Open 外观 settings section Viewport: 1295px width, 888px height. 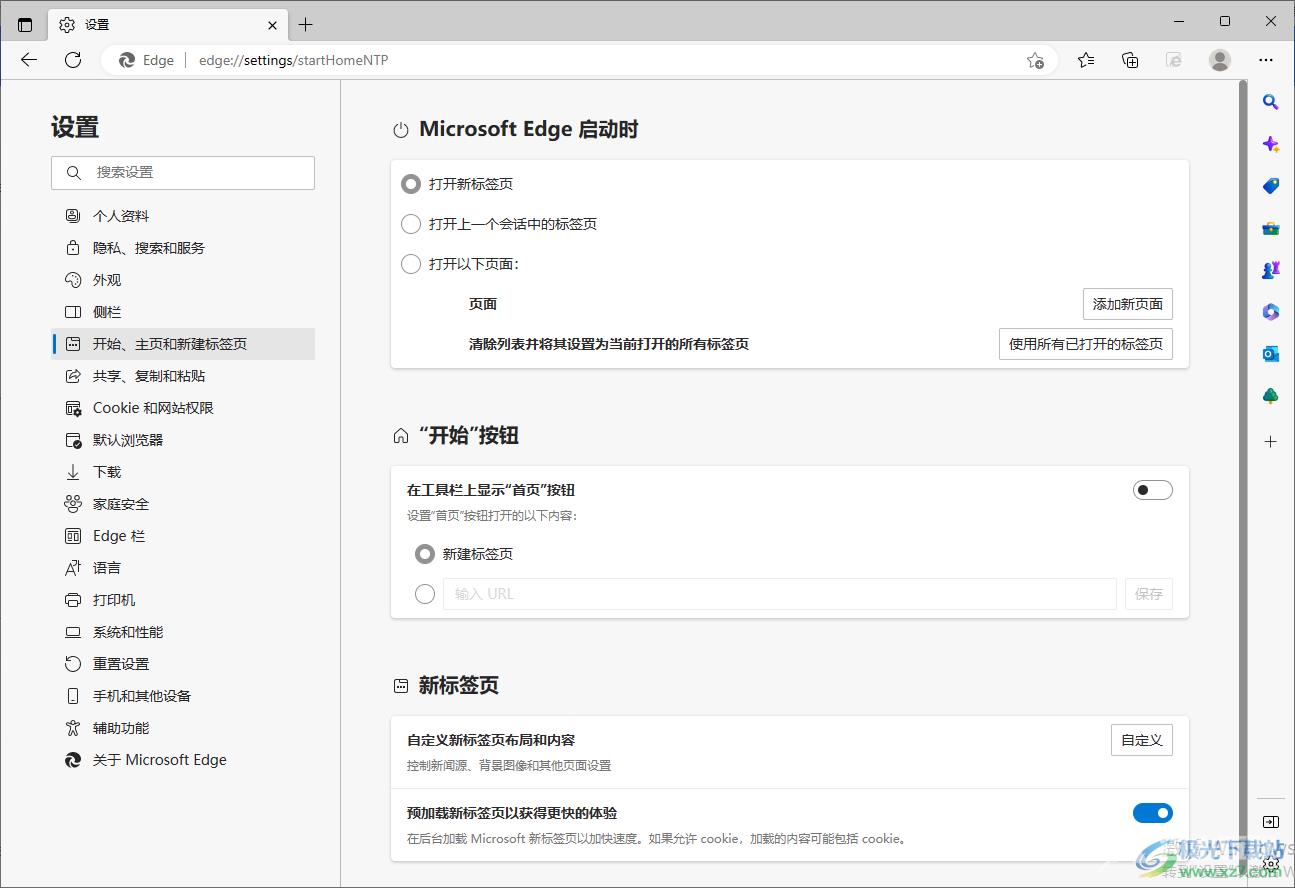[x=183, y=280]
